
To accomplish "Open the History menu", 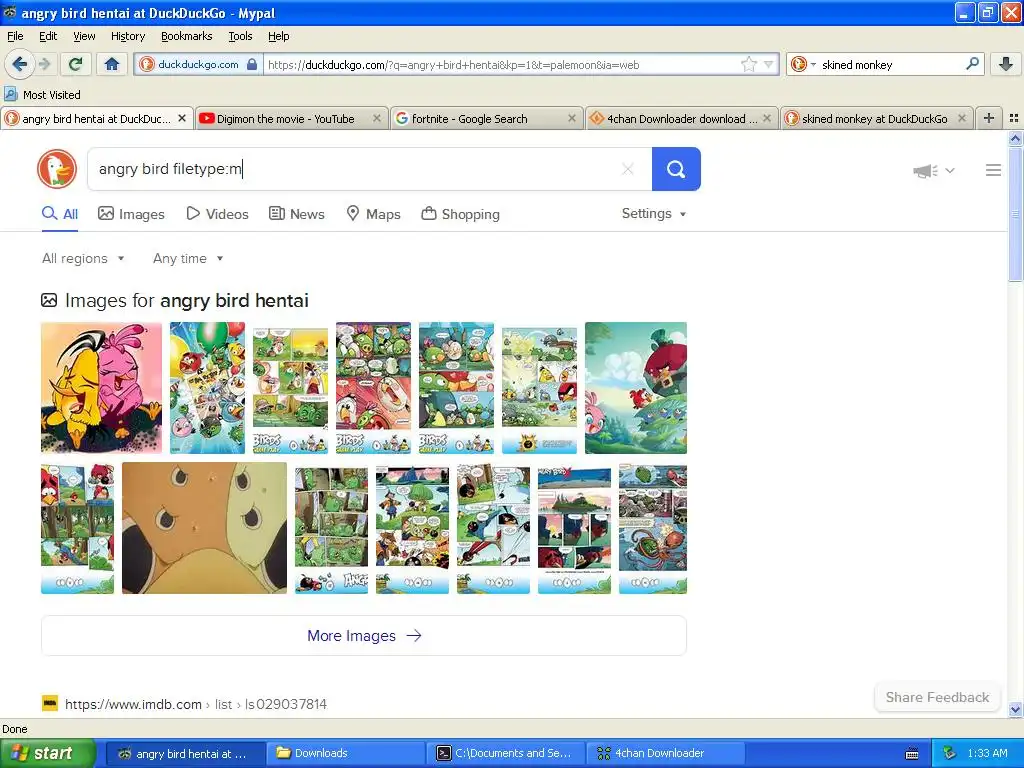I will coord(127,36).
